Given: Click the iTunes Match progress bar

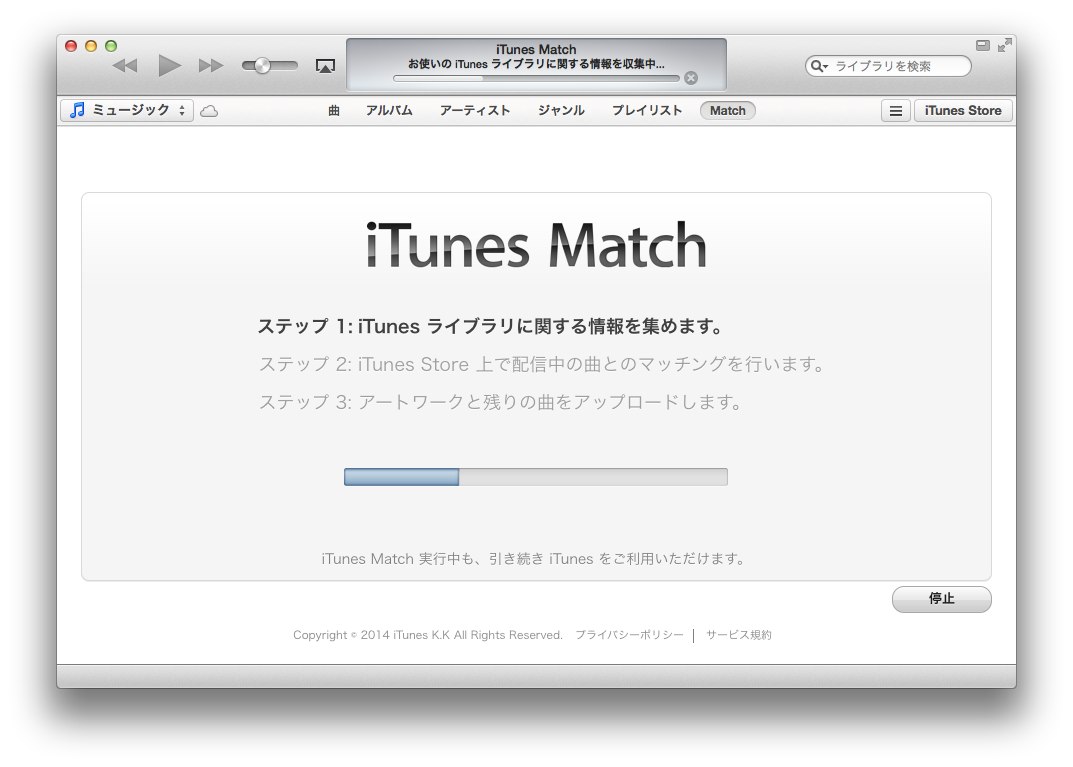Looking at the screenshot, I should pyautogui.click(x=536, y=477).
